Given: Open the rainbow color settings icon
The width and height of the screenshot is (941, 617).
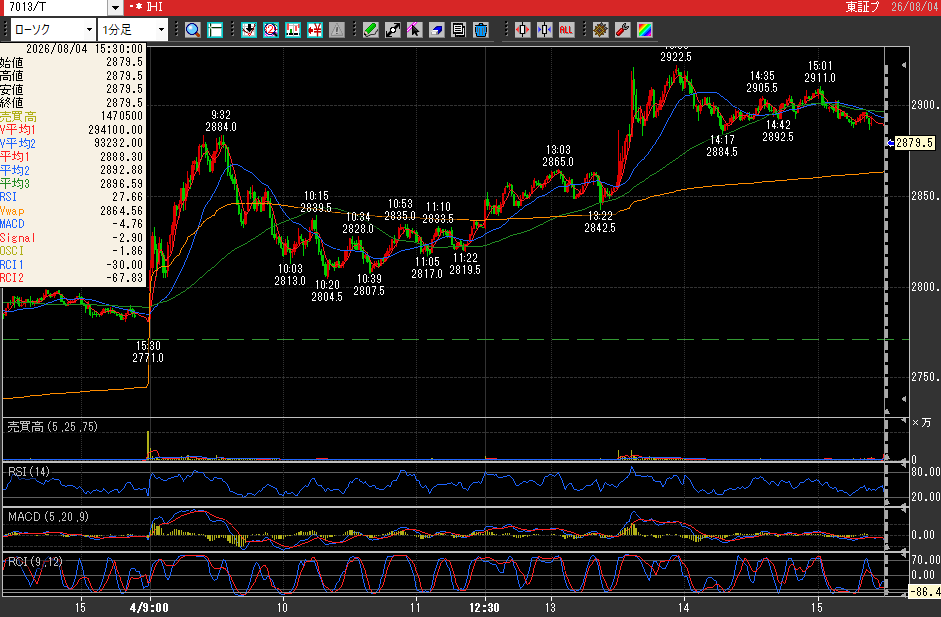Looking at the screenshot, I should click(645, 29).
